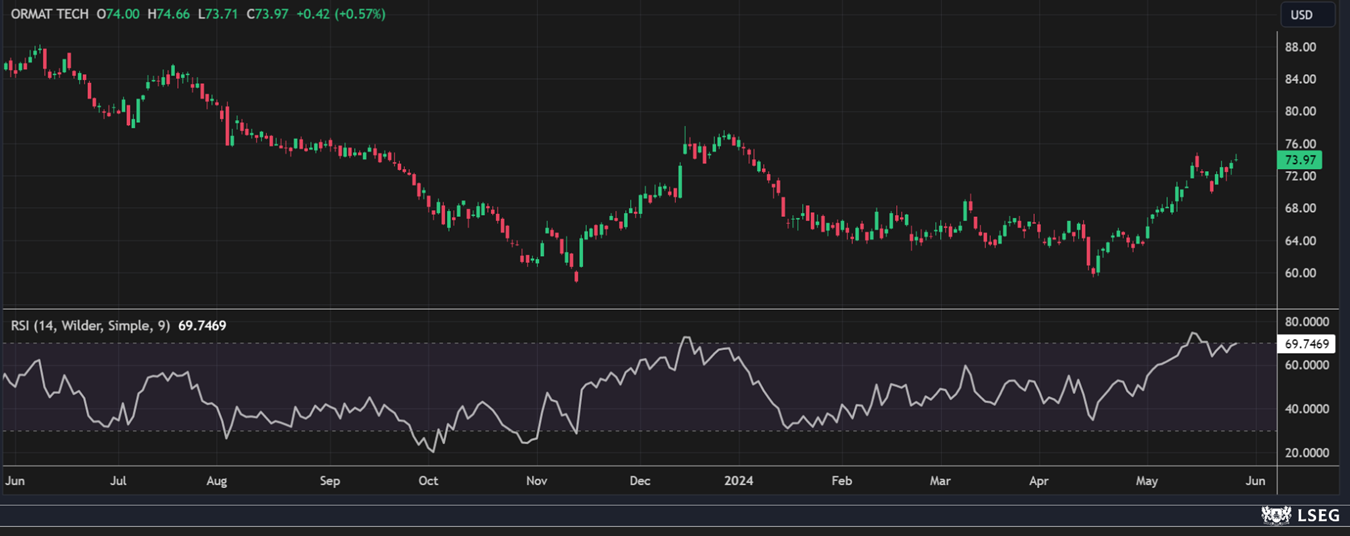Viewport: 1350px width, 536px height.
Task: Open the USD currency selector
Action: [1301, 15]
